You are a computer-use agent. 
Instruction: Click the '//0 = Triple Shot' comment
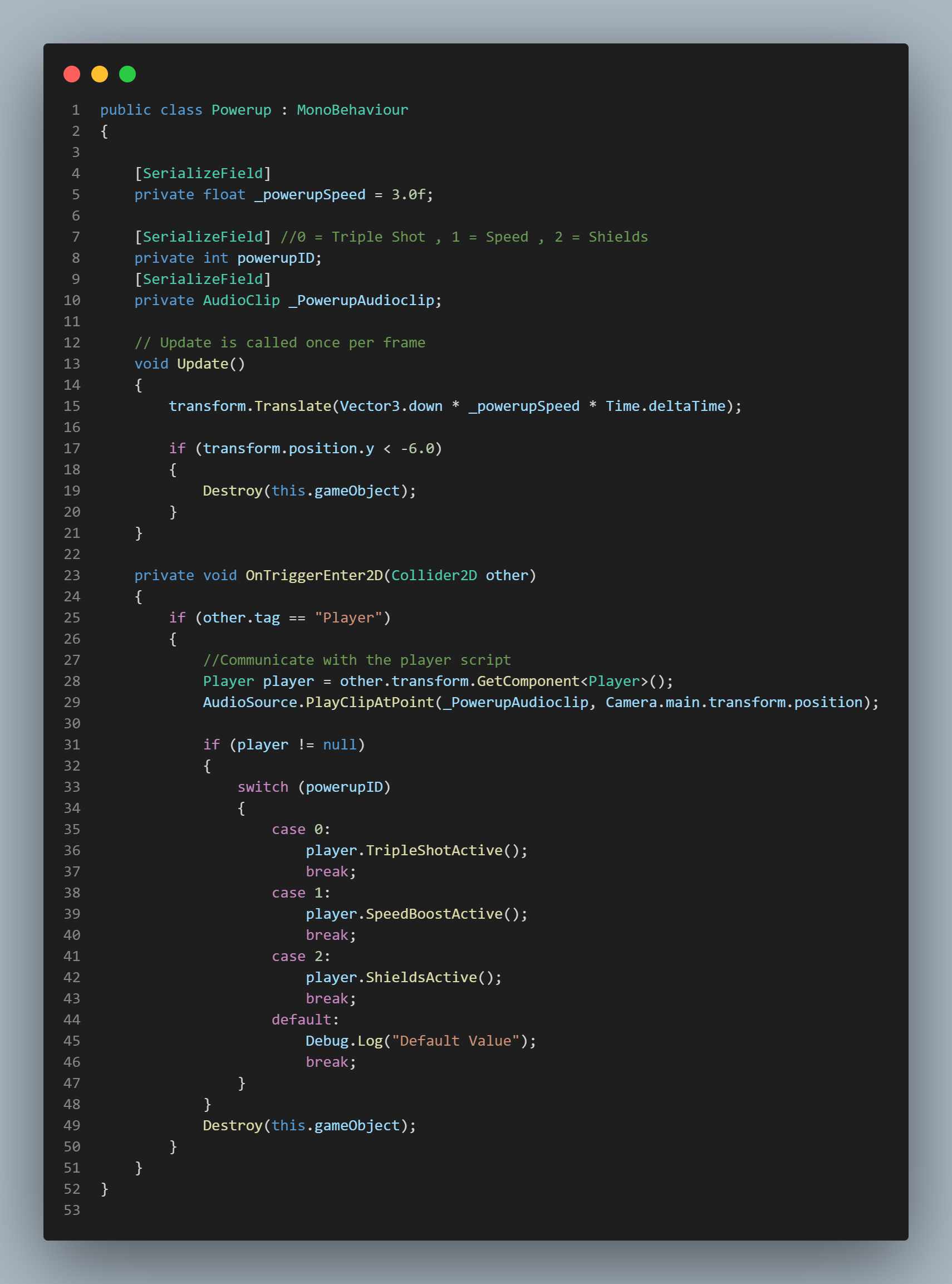352,237
